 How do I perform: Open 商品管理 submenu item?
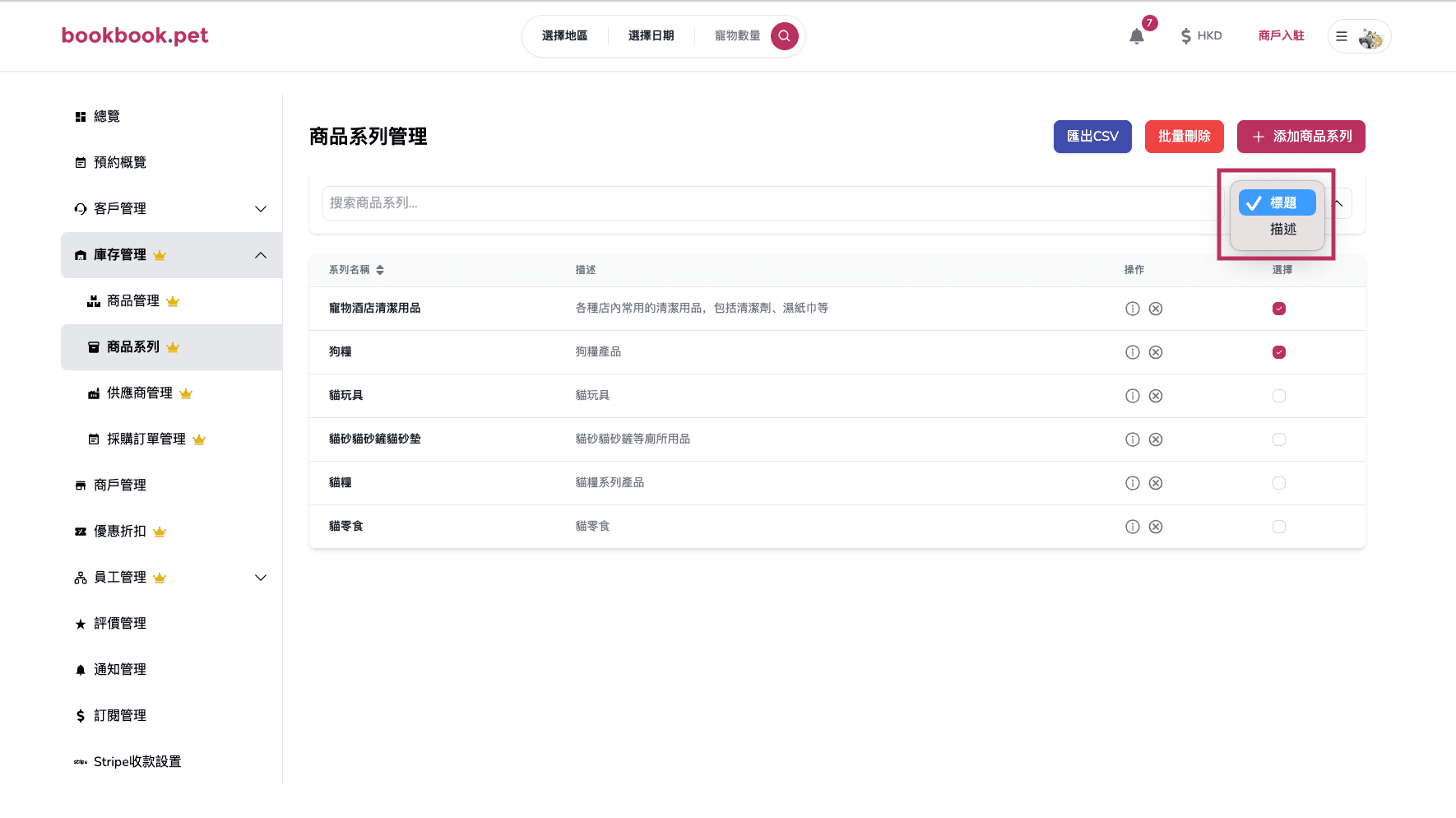click(x=172, y=301)
